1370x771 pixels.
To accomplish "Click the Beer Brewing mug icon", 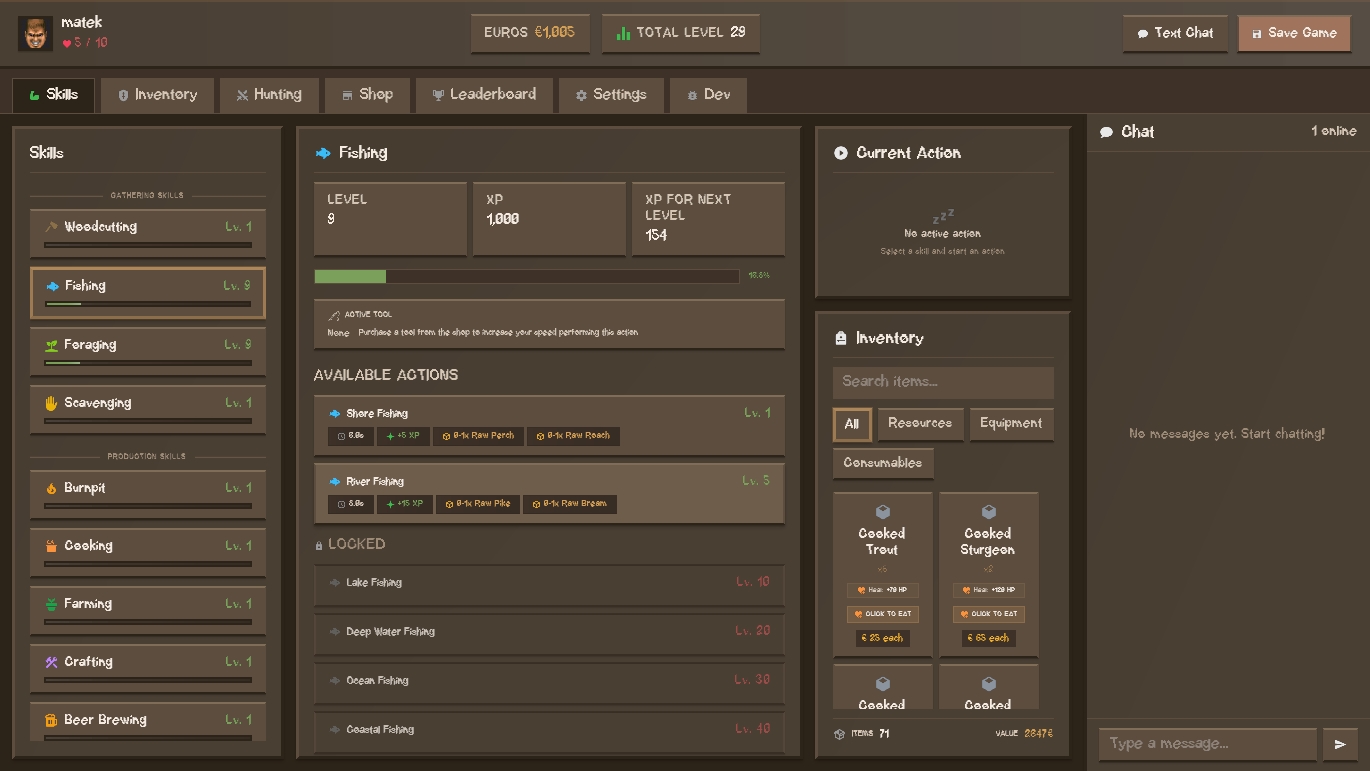I will click(x=51, y=720).
